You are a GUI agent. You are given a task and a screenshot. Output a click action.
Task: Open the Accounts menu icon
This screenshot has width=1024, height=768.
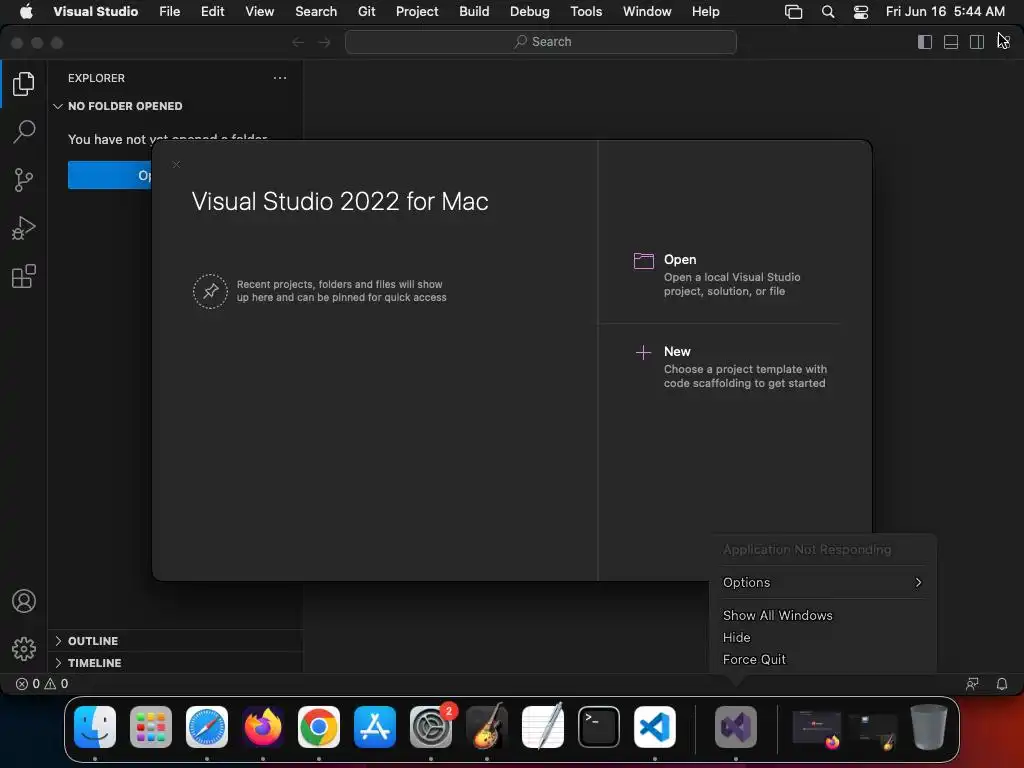click(24, 601)
